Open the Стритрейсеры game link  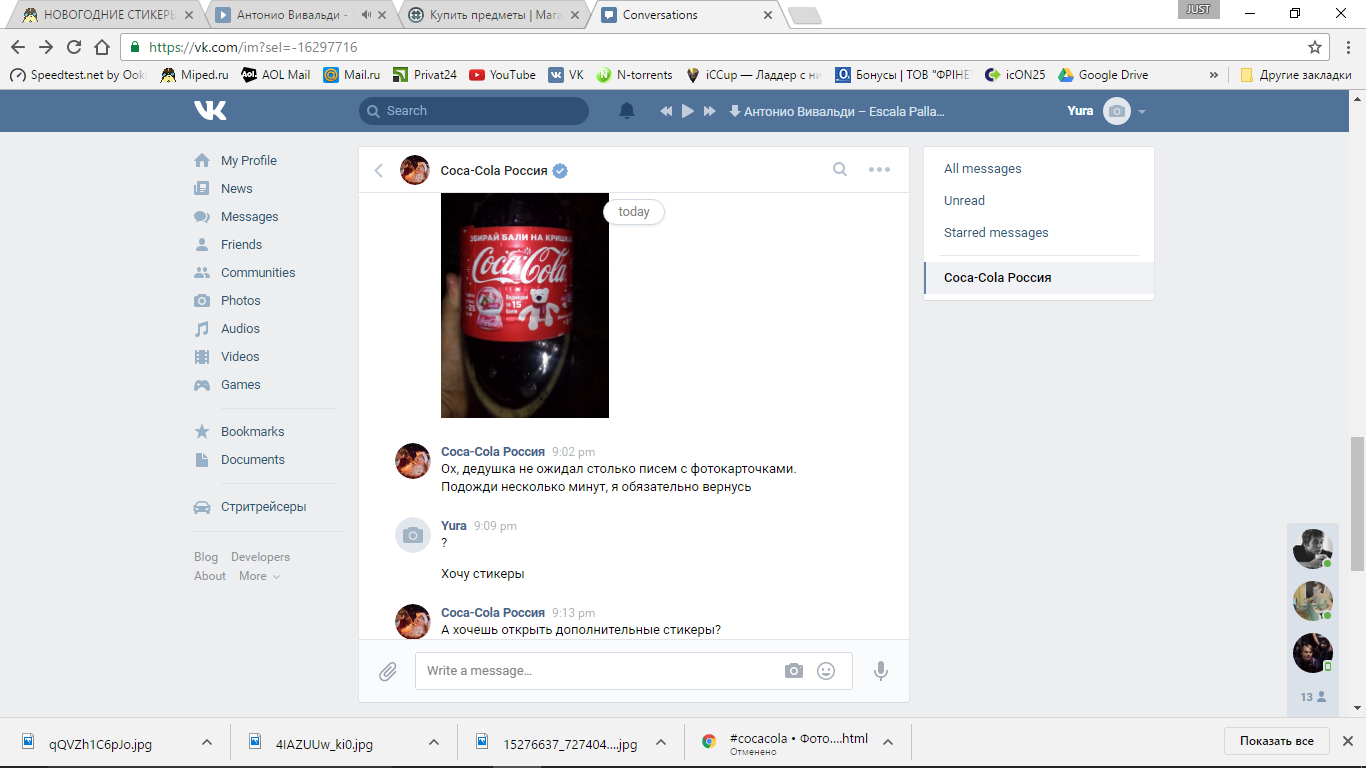click(x=264, y=507)
